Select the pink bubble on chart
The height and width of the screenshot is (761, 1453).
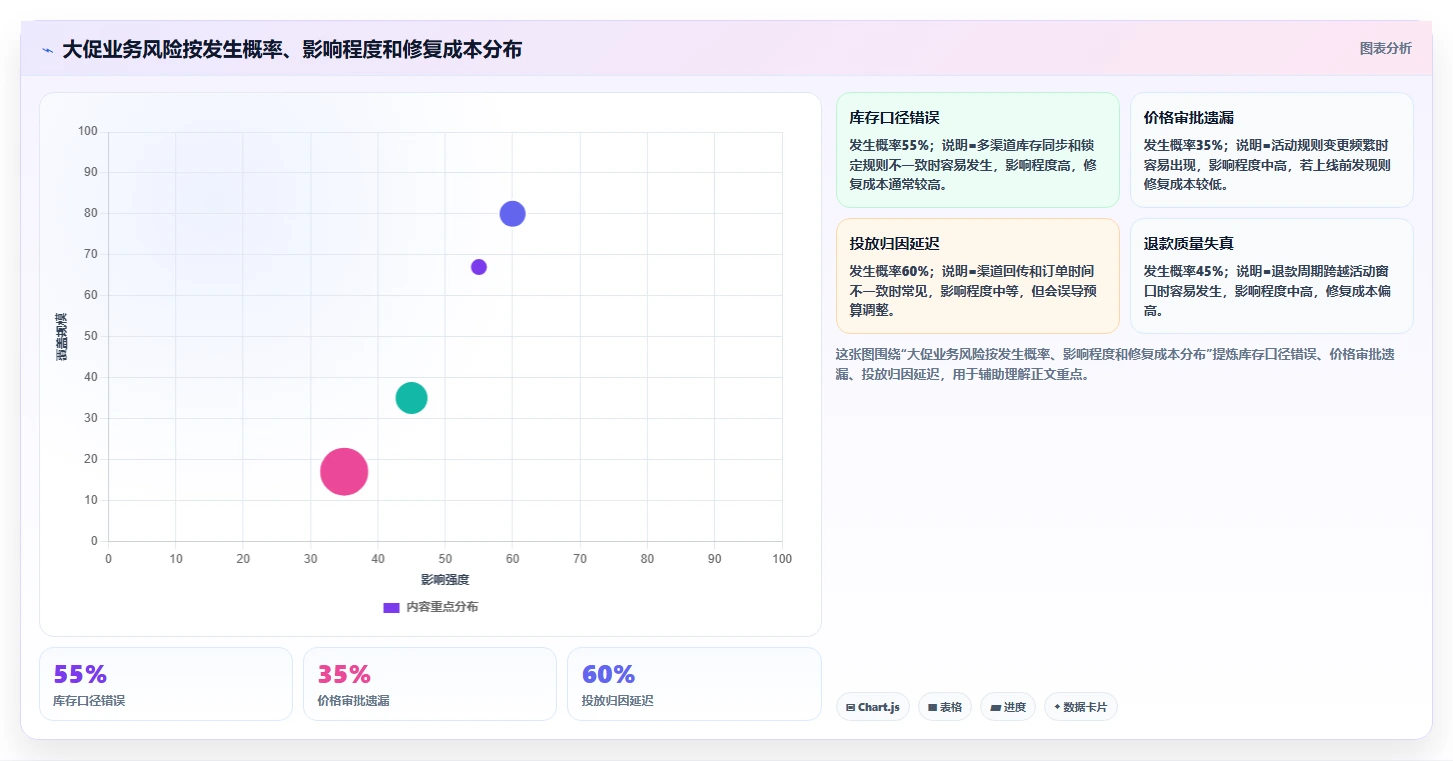click(344, 472)
